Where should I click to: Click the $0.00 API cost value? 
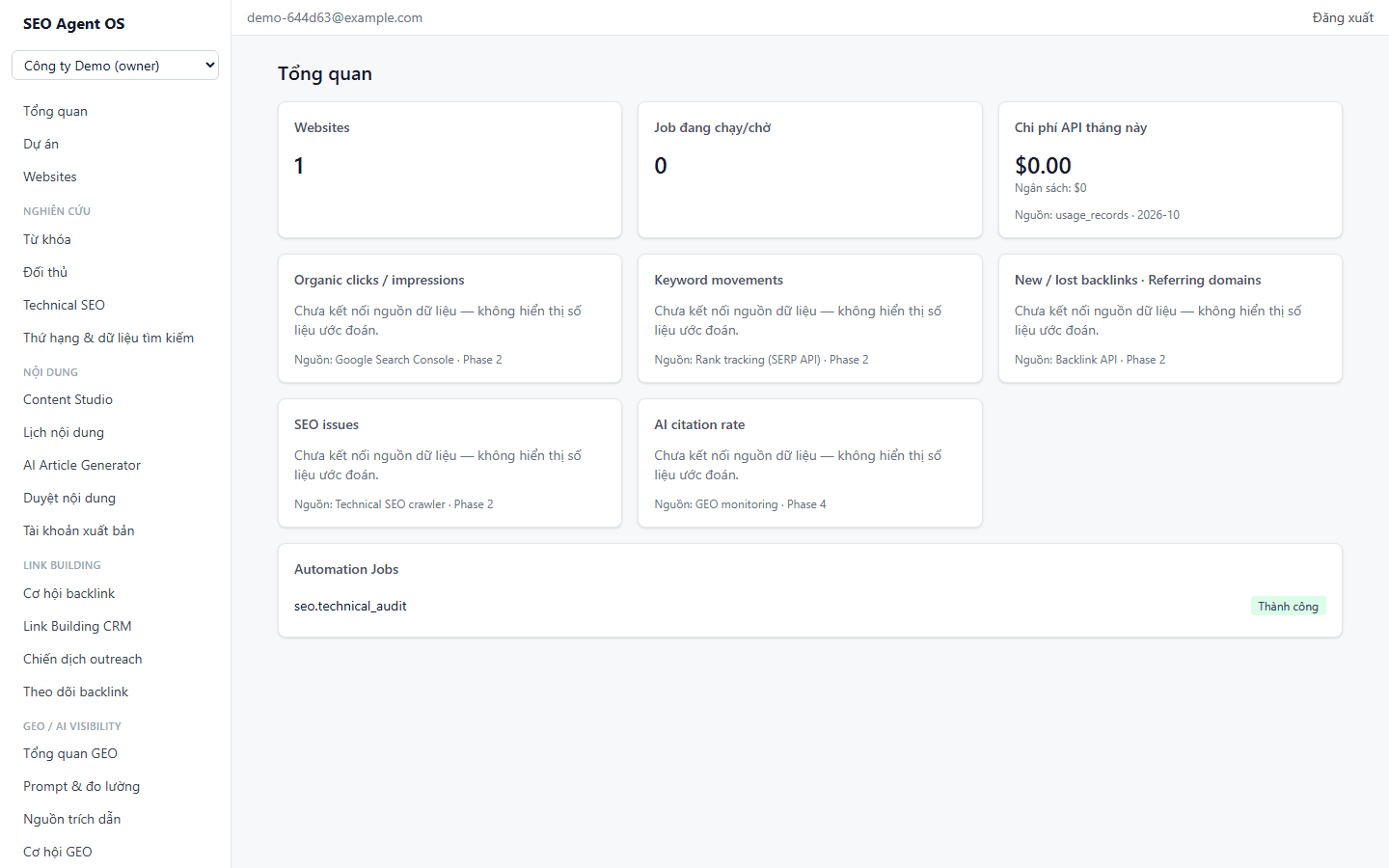pos(1043,166)
